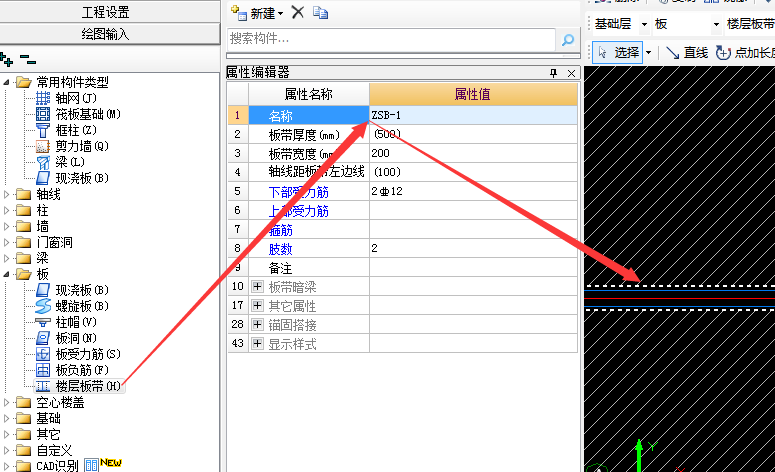Edit the name value ZSB-1

click(473, 115)
